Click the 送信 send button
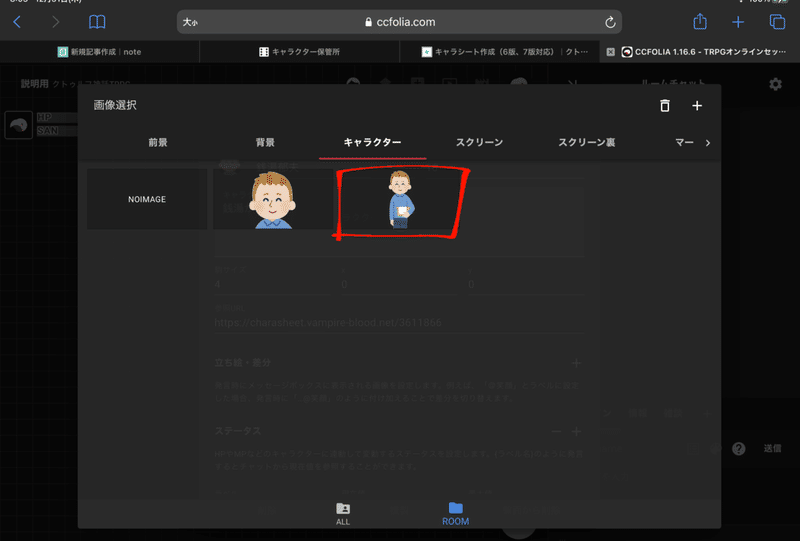This screenshot has height=541, width=800. click(772, 448)
